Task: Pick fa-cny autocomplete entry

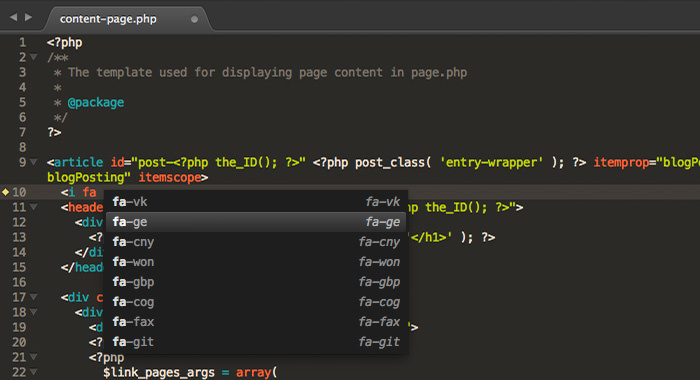Action: (x=256, y=242)
